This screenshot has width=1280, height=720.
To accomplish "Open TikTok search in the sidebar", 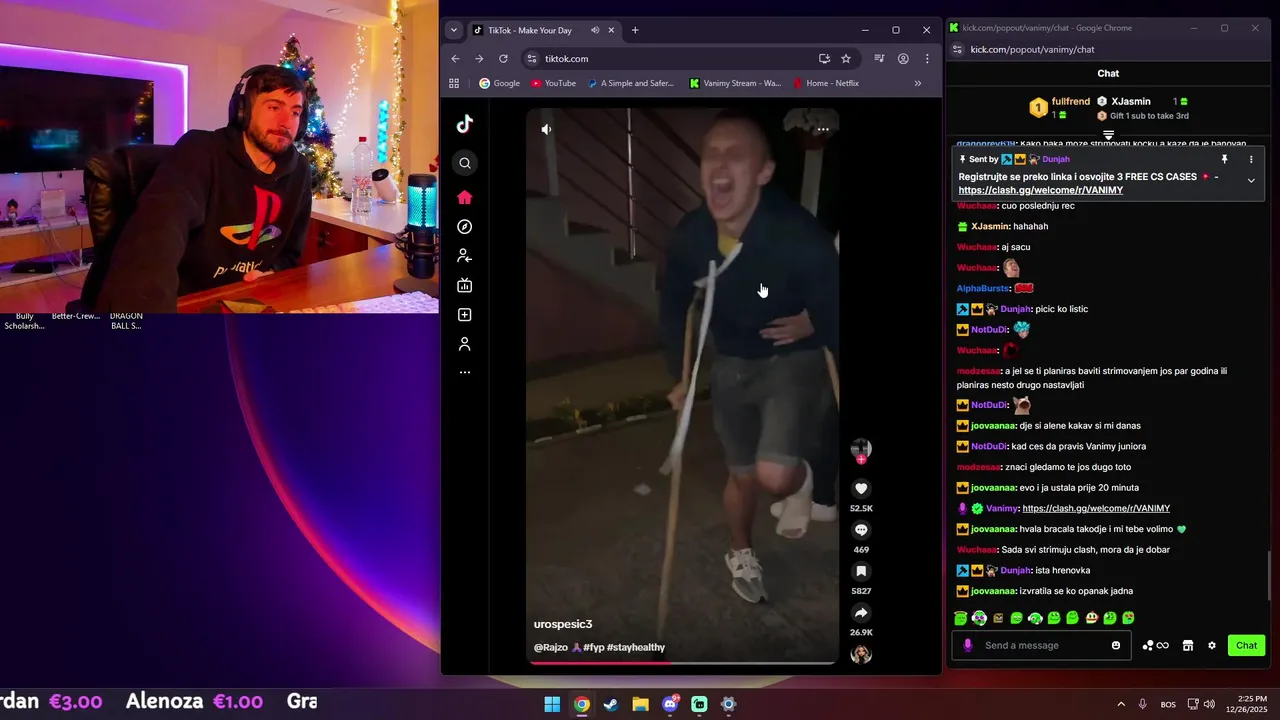I will pyautogui.click(x=465, y=163).
